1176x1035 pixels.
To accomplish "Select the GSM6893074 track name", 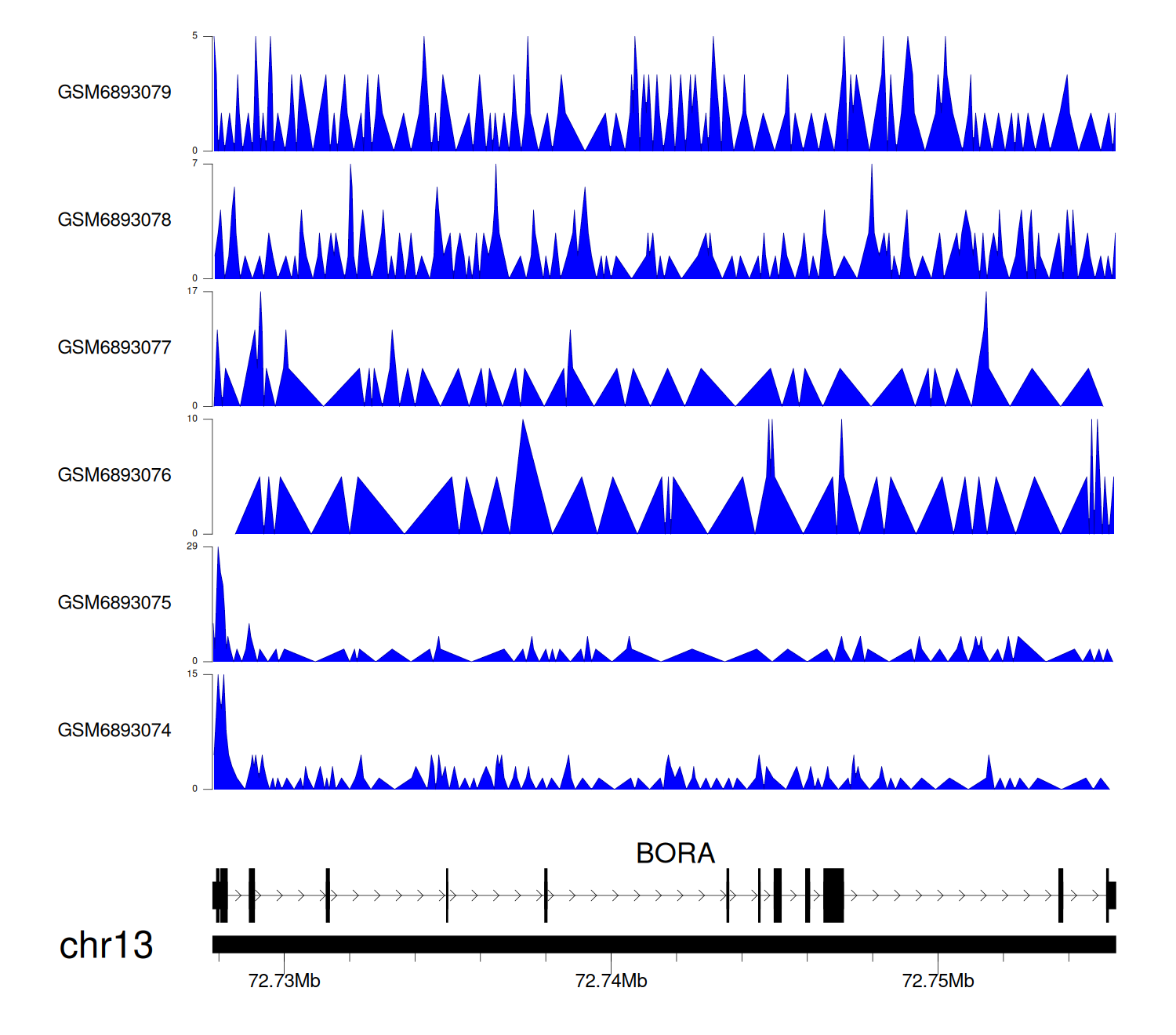I will [x=114, y=731].
